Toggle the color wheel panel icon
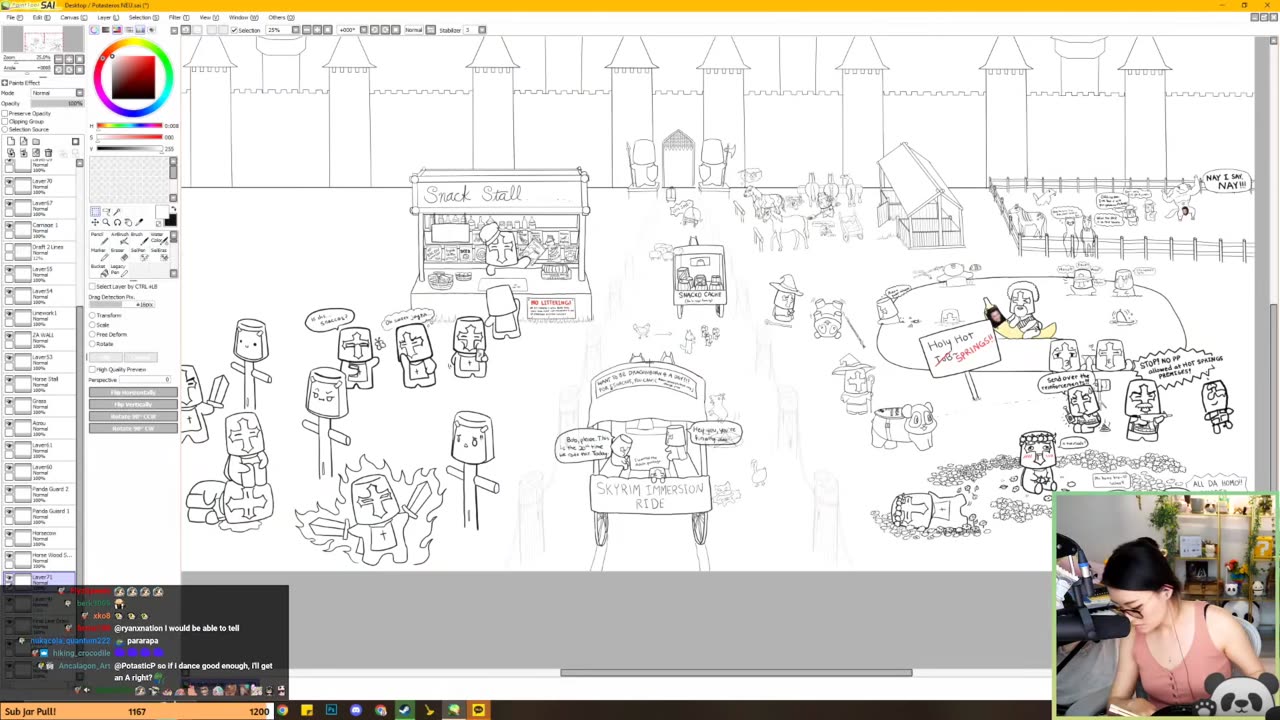1280x720 pixels. tap(95, 30)
